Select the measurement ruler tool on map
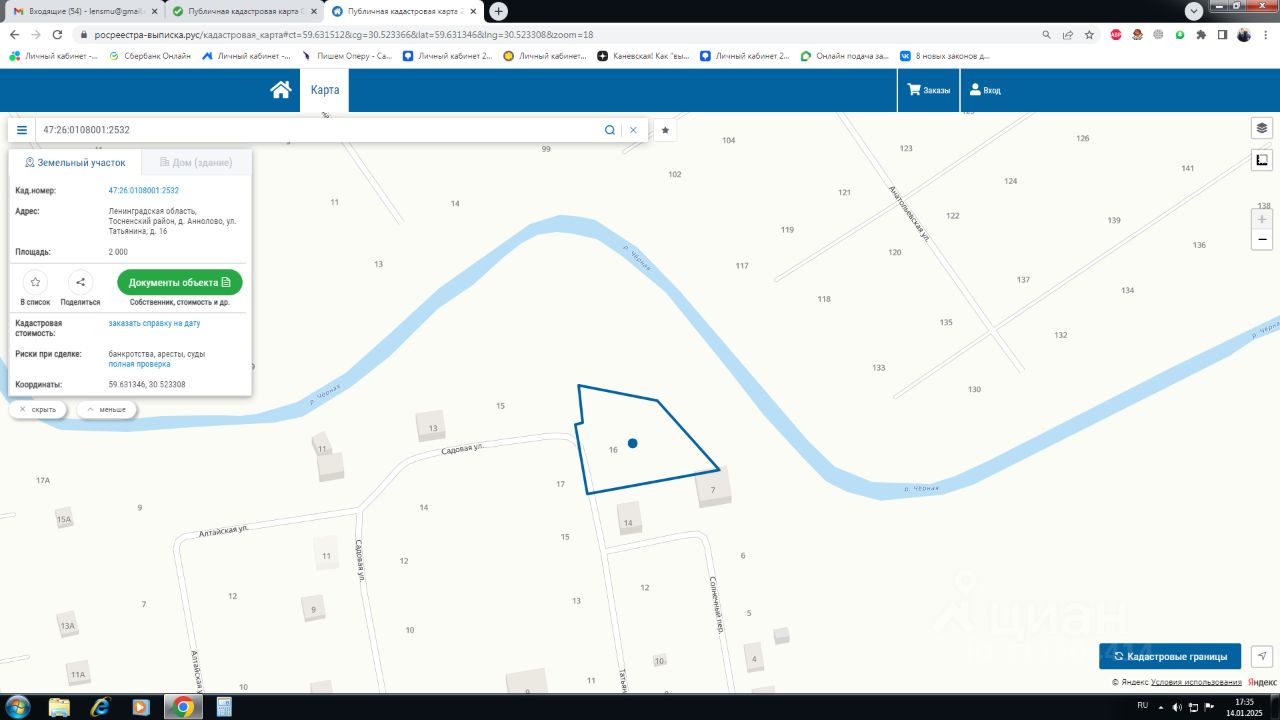 pyautogui.click(x=1262, y=160)
